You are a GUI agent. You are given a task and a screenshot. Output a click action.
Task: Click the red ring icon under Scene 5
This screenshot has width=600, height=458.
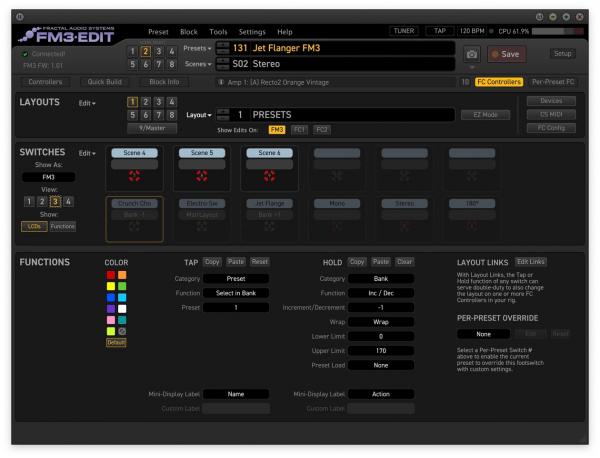[202, 176]
